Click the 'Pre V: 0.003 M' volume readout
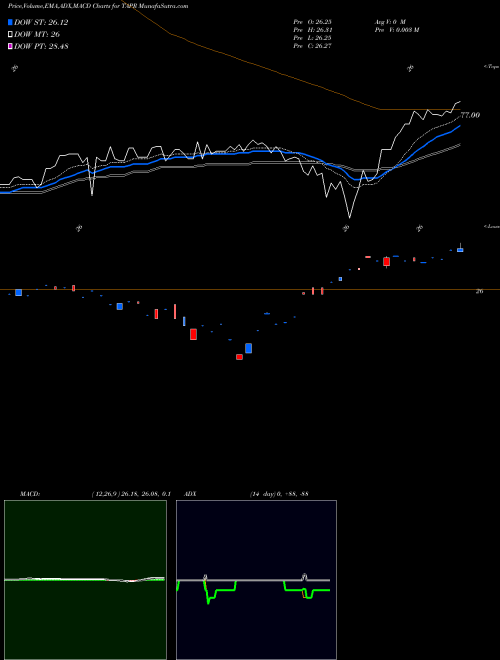Screen dimensions: 500x660 396,29
